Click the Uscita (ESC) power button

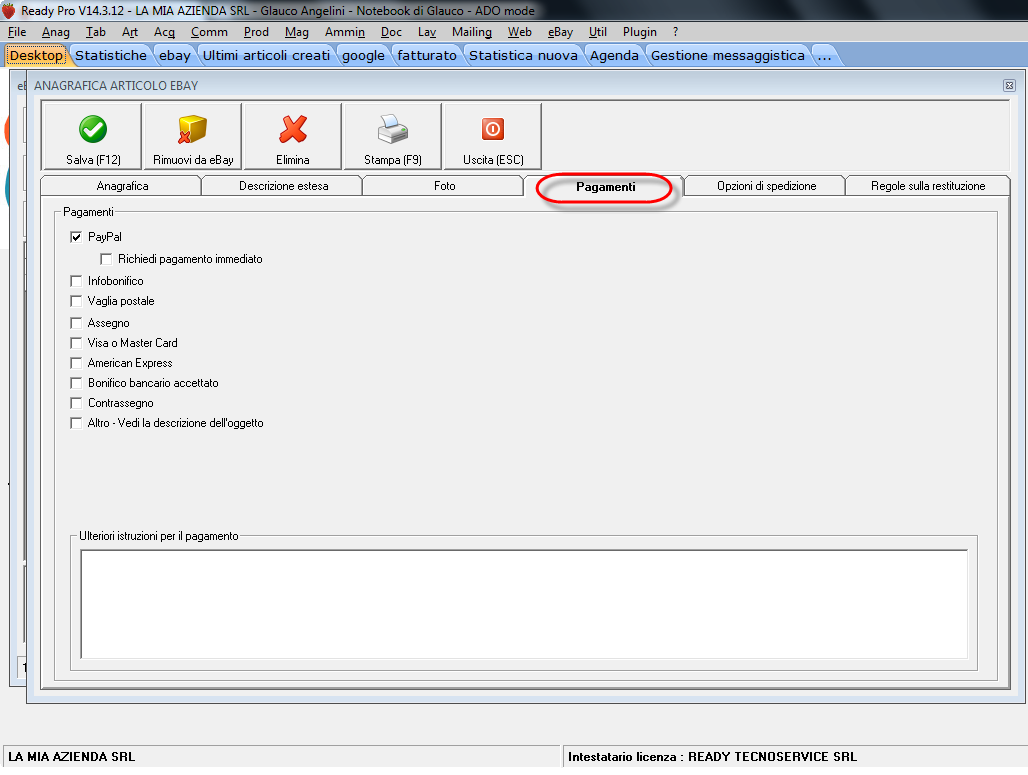pyautogui.click(x=493, y=137)
